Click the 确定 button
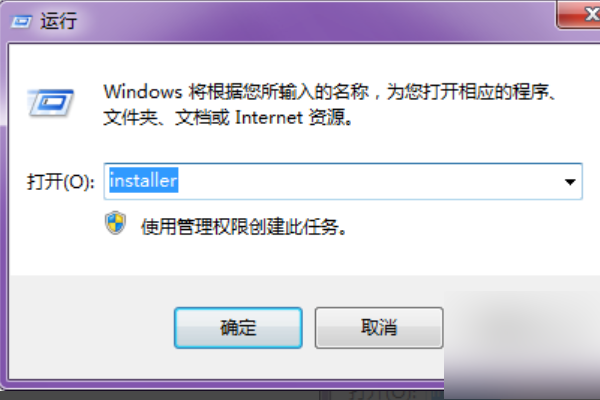Viewport: 600px width, 400px height. 238,328
